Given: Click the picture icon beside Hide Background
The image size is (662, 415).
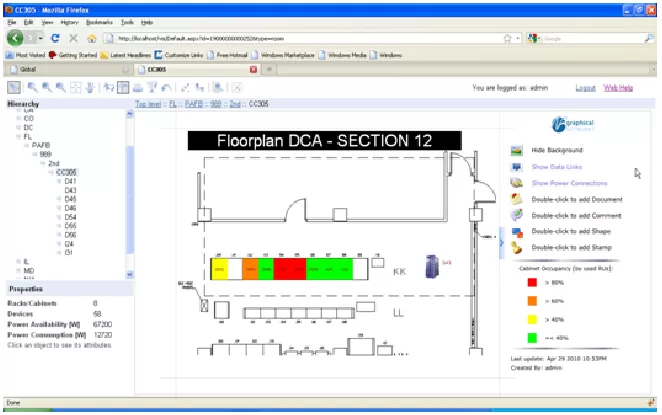Looking at the screenshot, I should (x=516, y=150).
